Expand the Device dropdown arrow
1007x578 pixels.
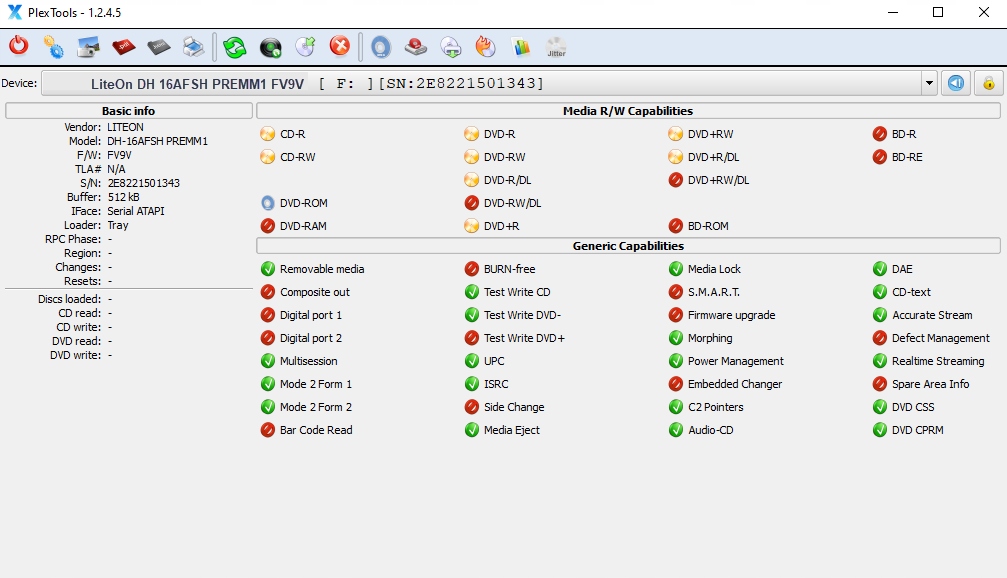coord(929,83)
